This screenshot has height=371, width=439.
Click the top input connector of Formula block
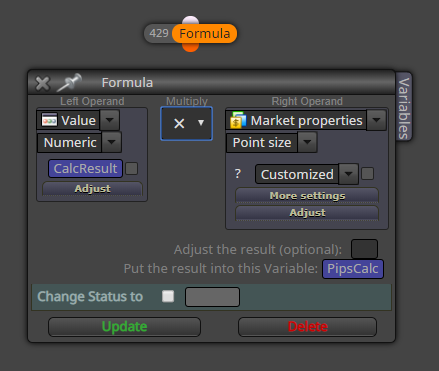pos(191,20)
